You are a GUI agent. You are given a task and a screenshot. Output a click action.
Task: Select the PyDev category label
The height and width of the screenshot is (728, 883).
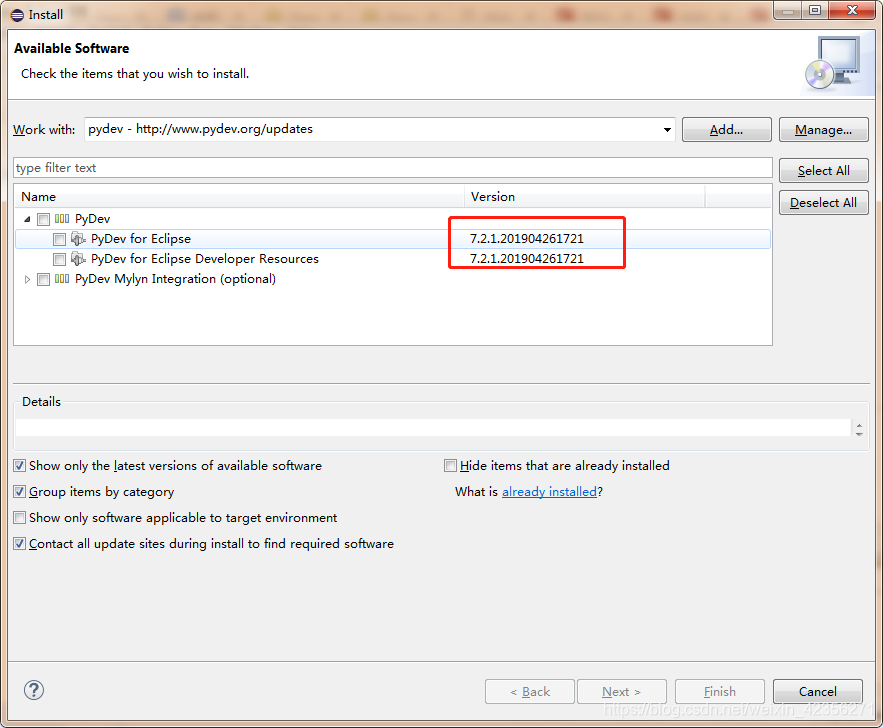point(92,218)
